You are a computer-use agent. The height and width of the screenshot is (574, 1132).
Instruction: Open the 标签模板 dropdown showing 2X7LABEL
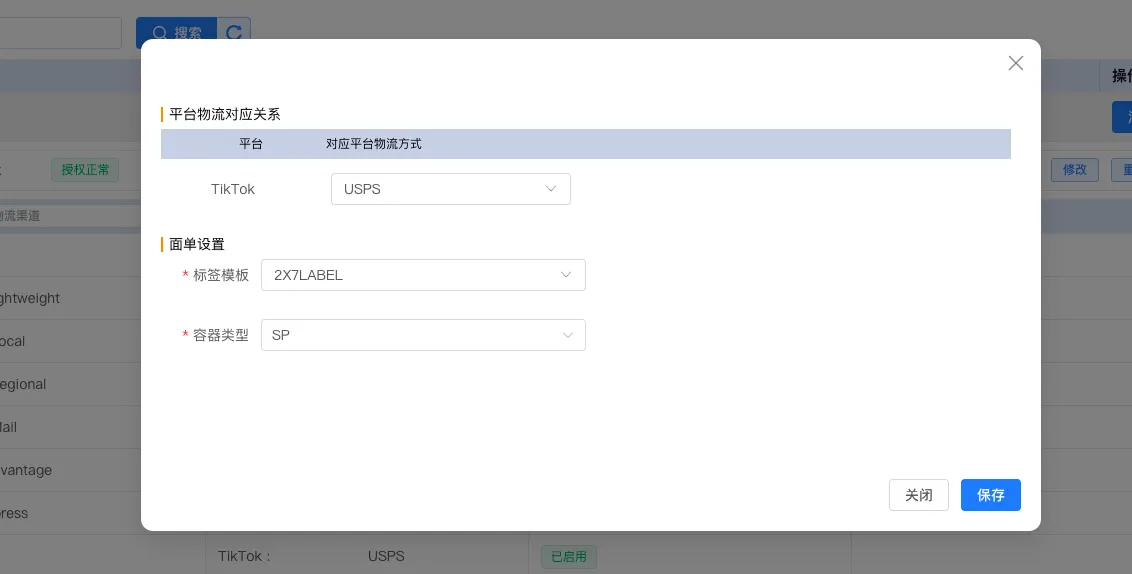pyautogui.click(x=423, y=275)
